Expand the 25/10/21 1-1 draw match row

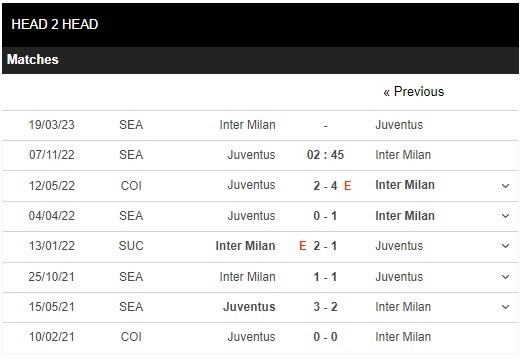pyautogui.click(x=505, y=277)
